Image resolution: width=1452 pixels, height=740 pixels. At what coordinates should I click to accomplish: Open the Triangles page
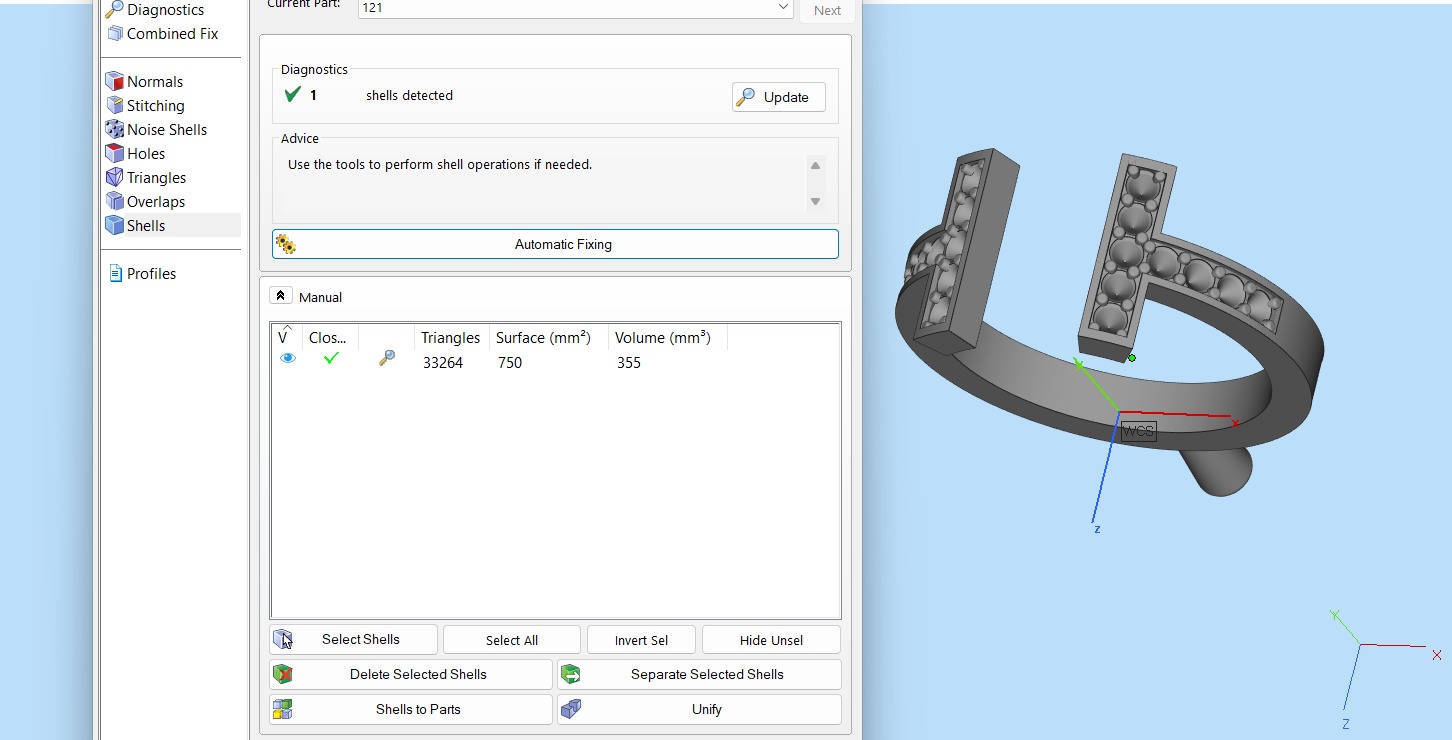pyautogui.click(x=156, y=178)
